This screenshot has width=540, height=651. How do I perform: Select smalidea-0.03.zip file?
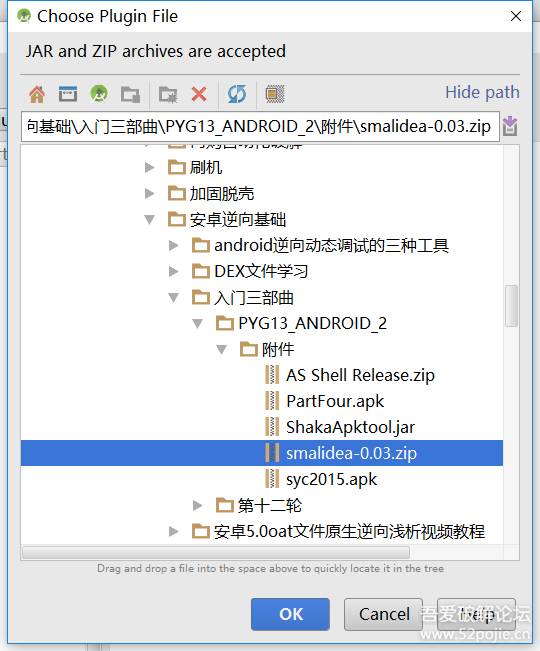(x=262, y=453)
